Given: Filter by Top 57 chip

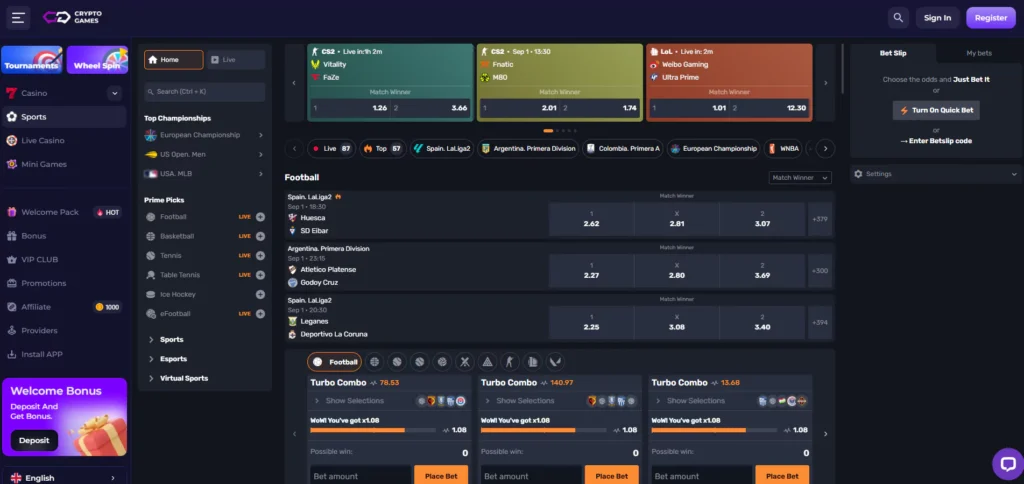Looking at the screenshot, I should pos(383,149).
